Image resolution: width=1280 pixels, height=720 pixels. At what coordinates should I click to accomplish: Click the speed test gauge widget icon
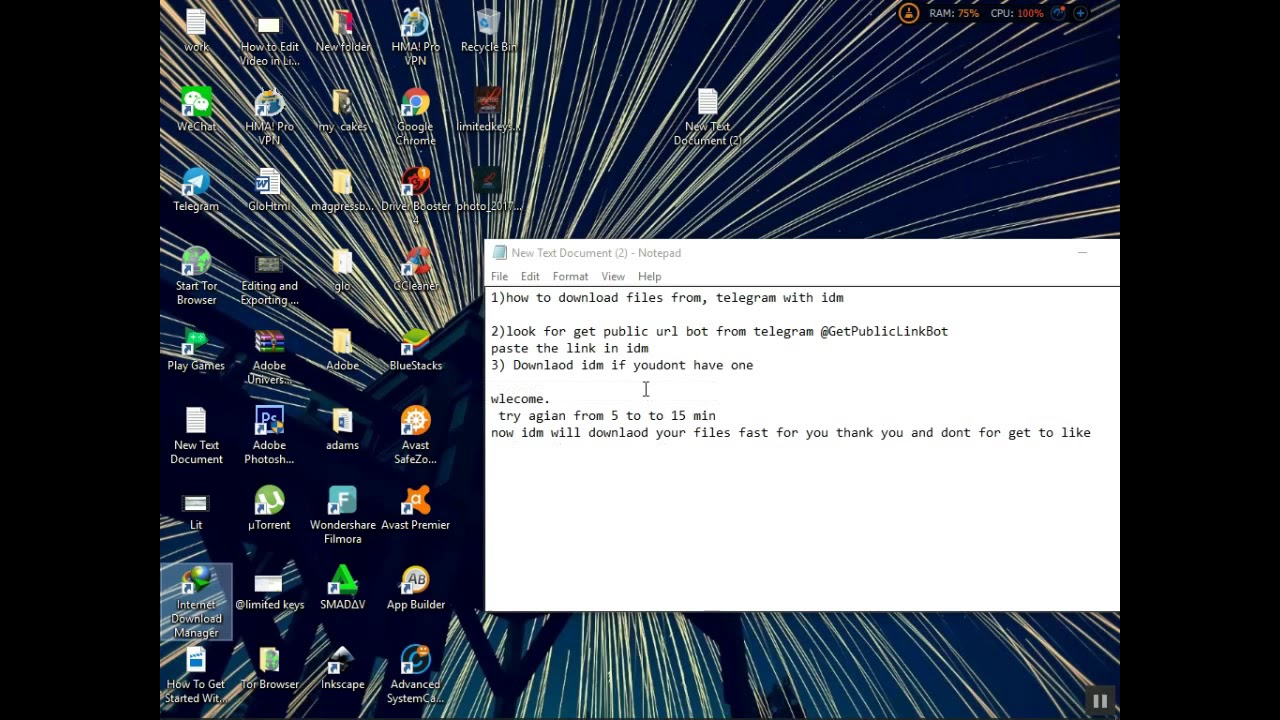coord(1058,13)
